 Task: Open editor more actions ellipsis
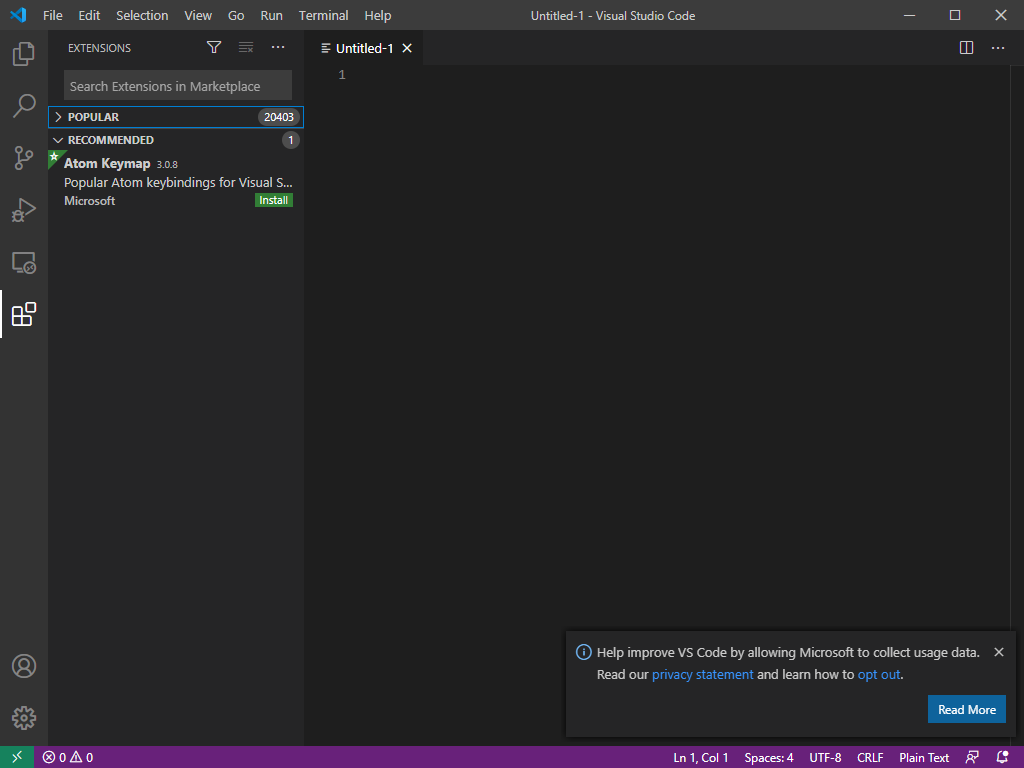(x=998, y=48)
